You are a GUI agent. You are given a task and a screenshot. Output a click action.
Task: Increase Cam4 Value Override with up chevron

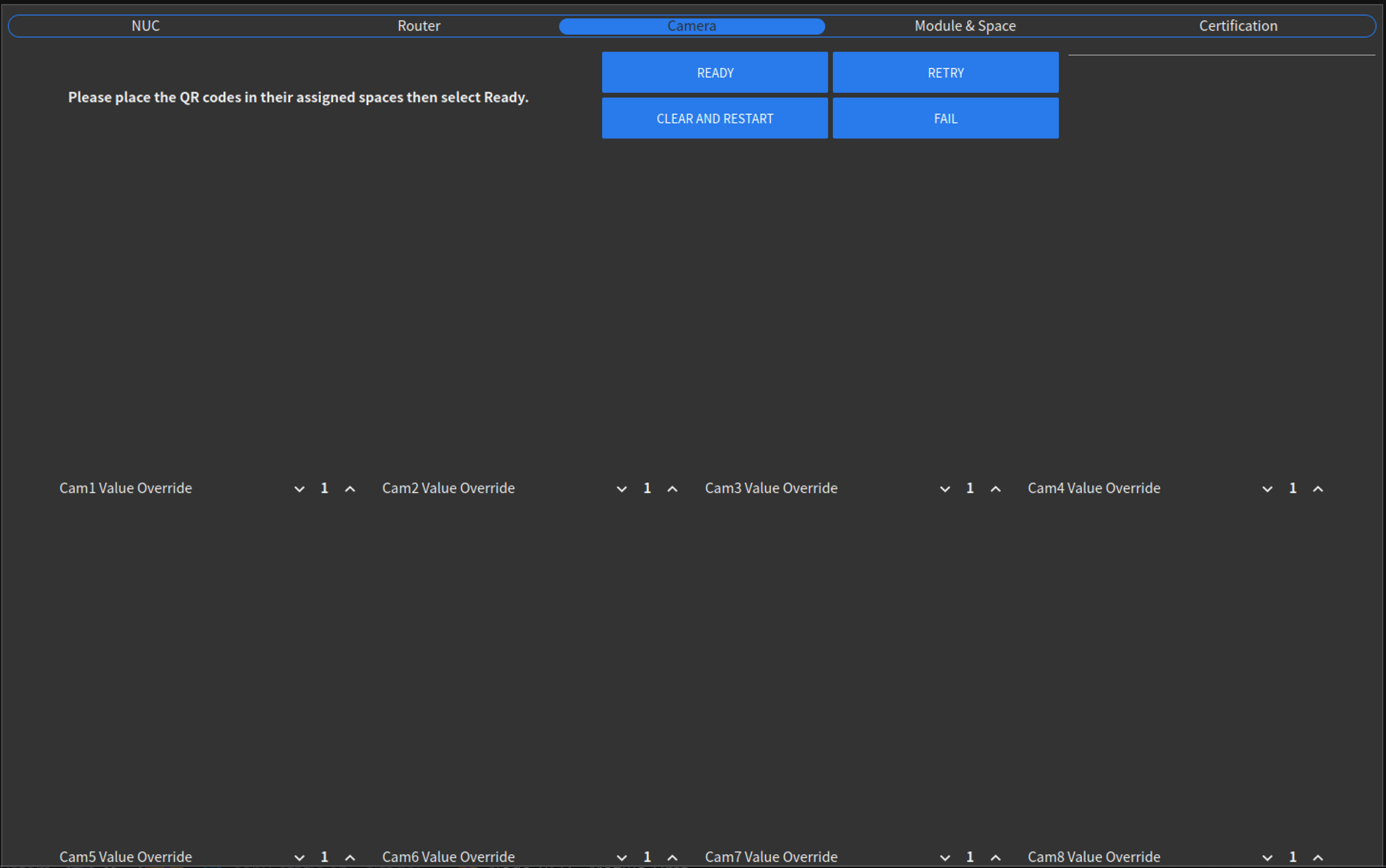[1318, 489]
